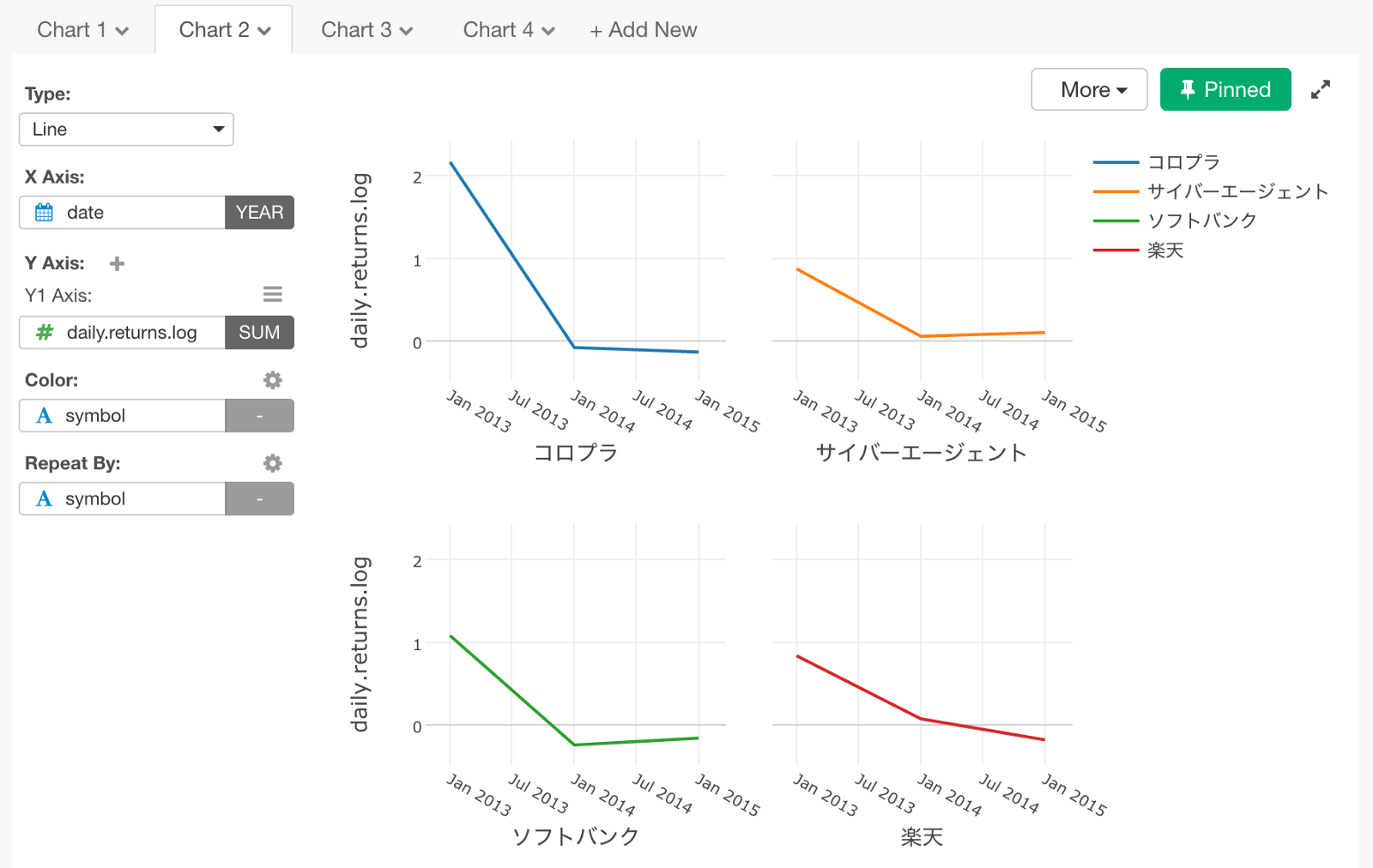Click the SUM aggregation button
Image resolution: width=1373 pixels, height=868 pixels.
(x=259, y=333)
